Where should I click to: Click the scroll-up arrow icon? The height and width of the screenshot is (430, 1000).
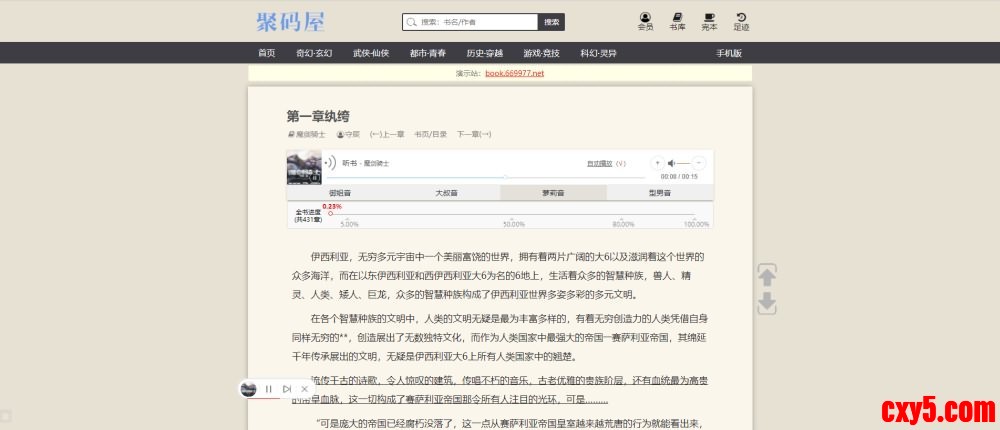click(x=767, y=276)
